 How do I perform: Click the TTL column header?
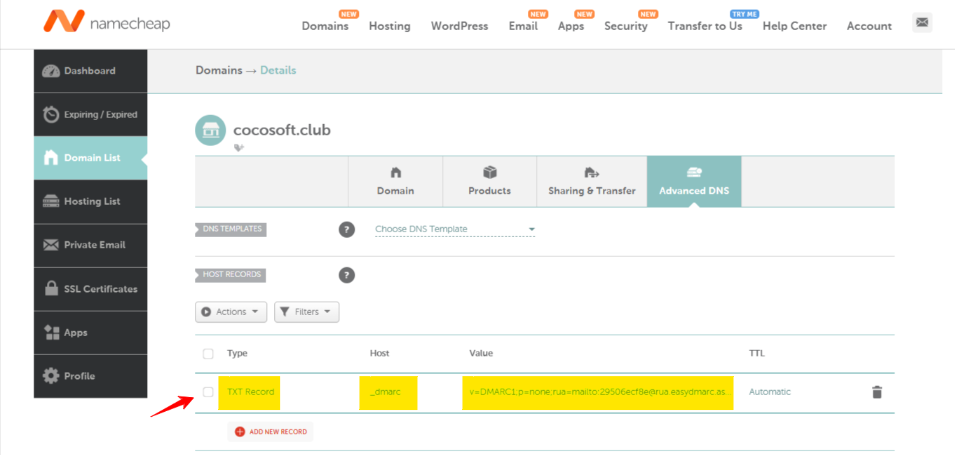pyautogui.click(x=757, y=353)
